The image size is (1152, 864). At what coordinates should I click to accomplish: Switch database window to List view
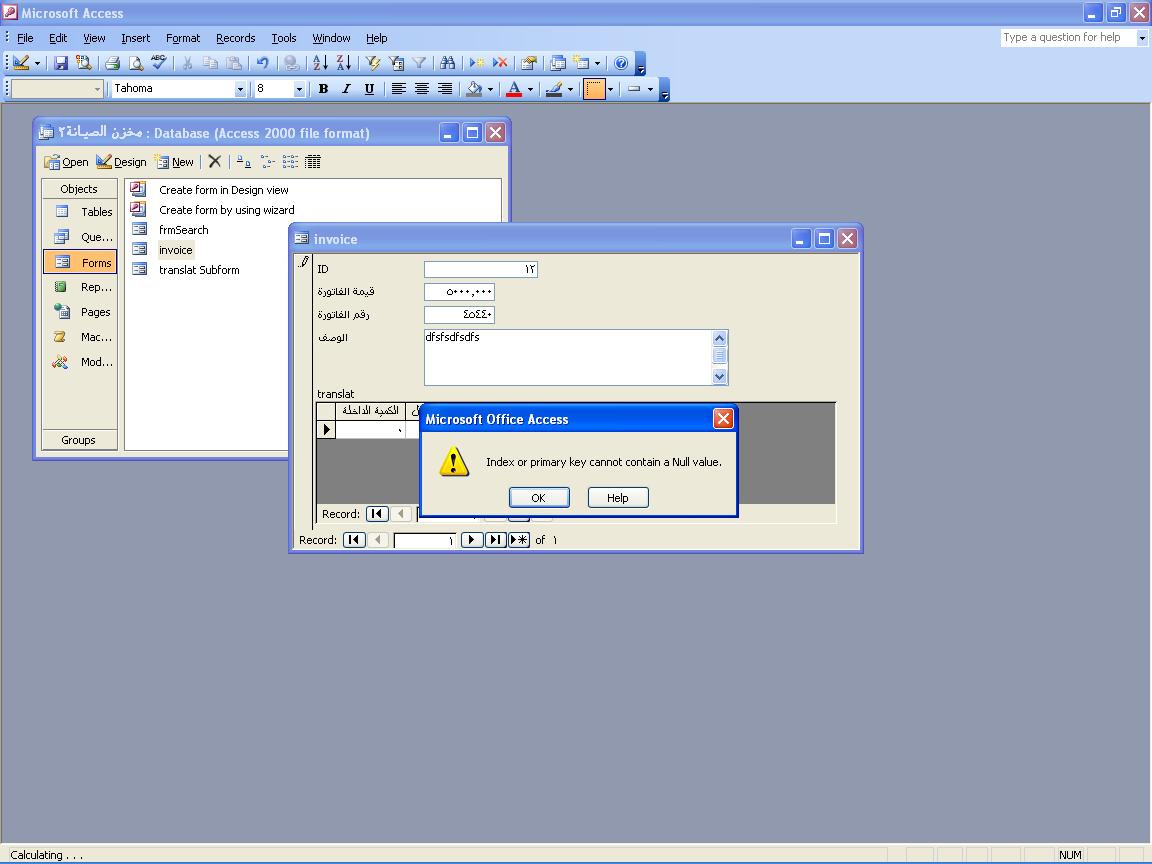290,162
